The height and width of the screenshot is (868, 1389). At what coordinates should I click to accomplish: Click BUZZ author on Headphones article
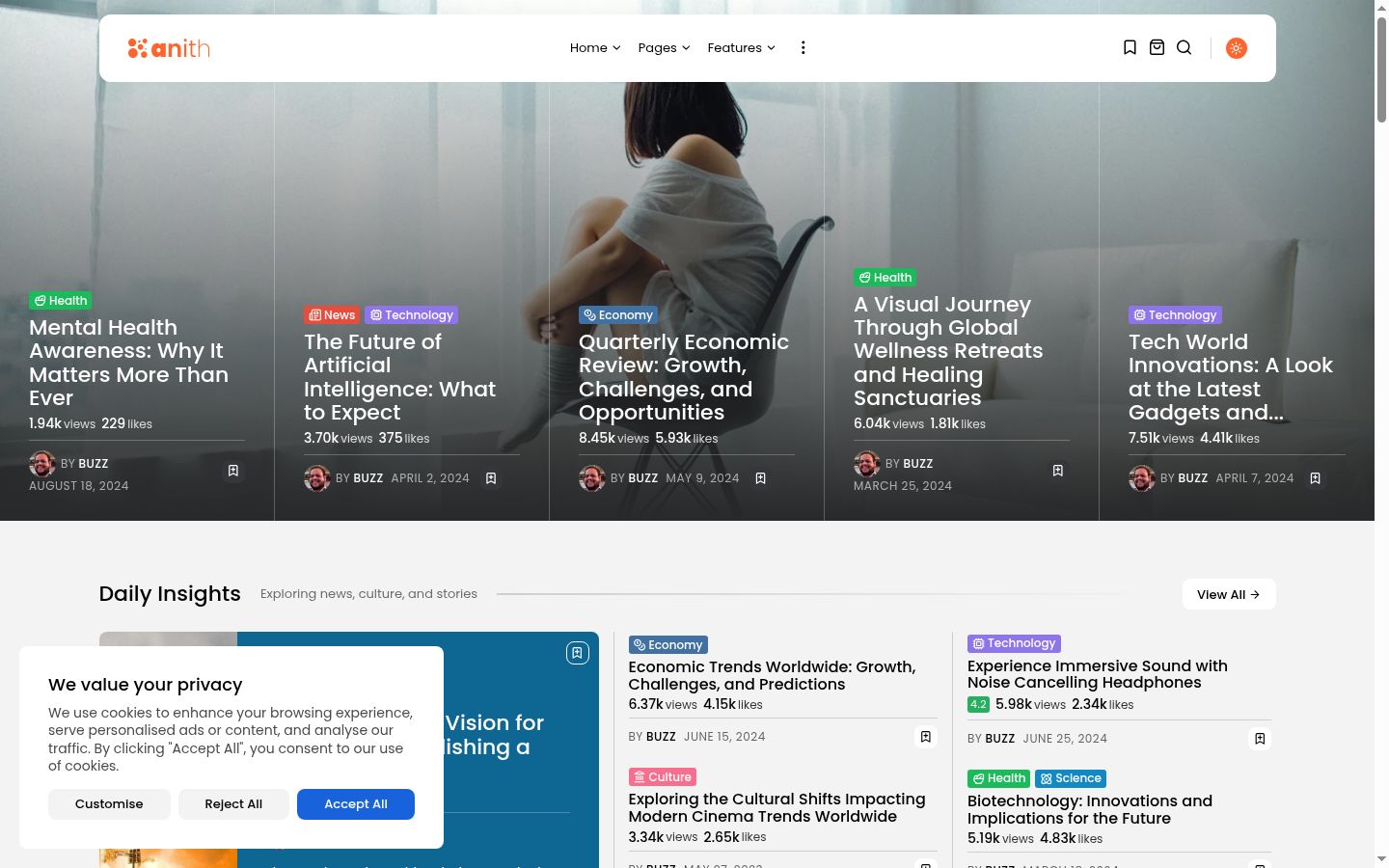point(1000,739)
